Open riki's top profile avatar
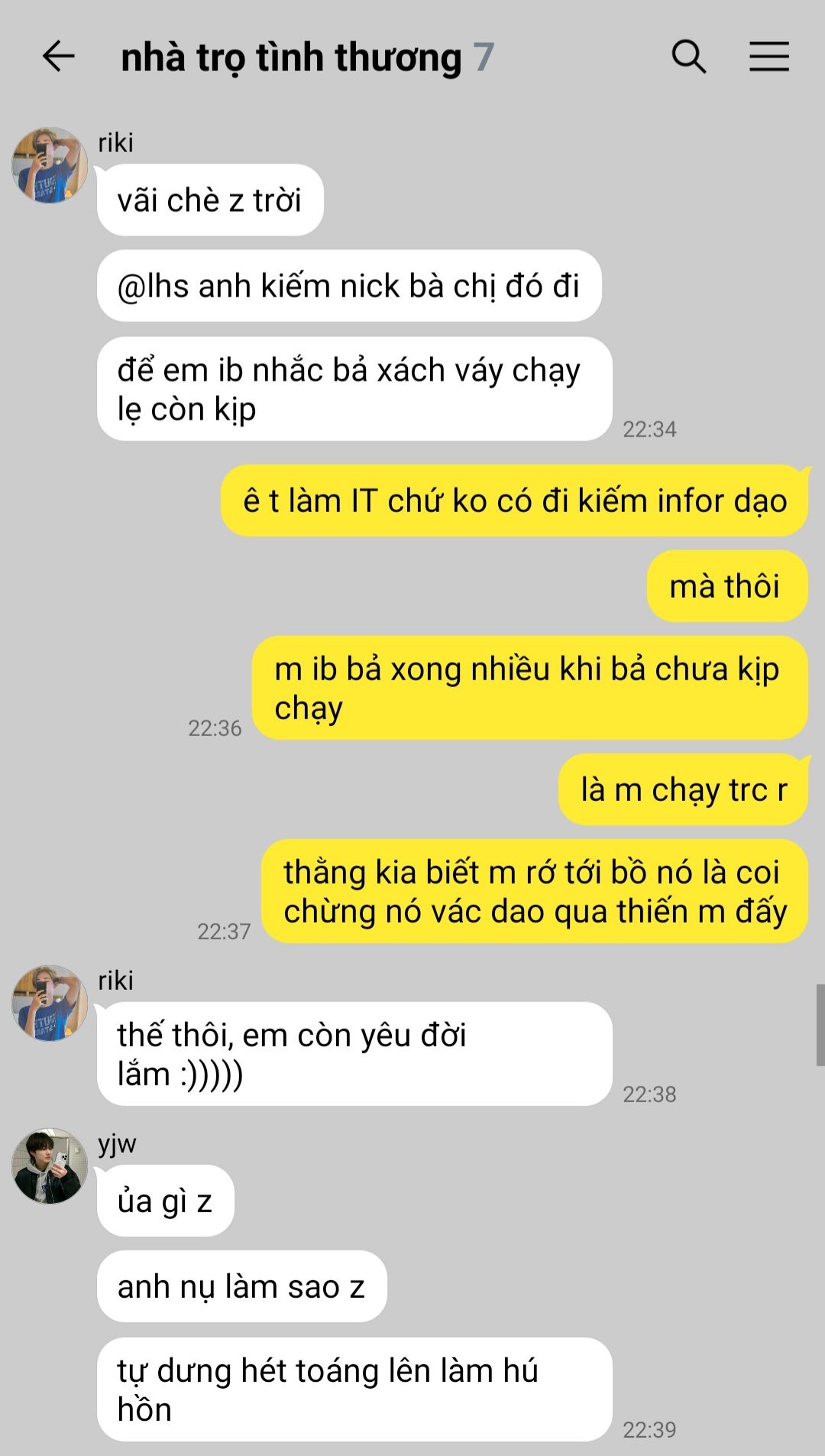The image size is (825, 1456). click(x=50, y=165)
